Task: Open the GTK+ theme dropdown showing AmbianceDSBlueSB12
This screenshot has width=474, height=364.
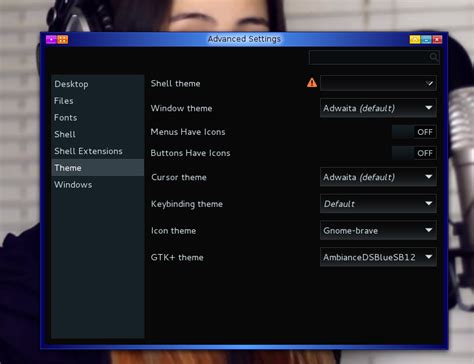Action: pyautogui.click(x=378, y=257)
